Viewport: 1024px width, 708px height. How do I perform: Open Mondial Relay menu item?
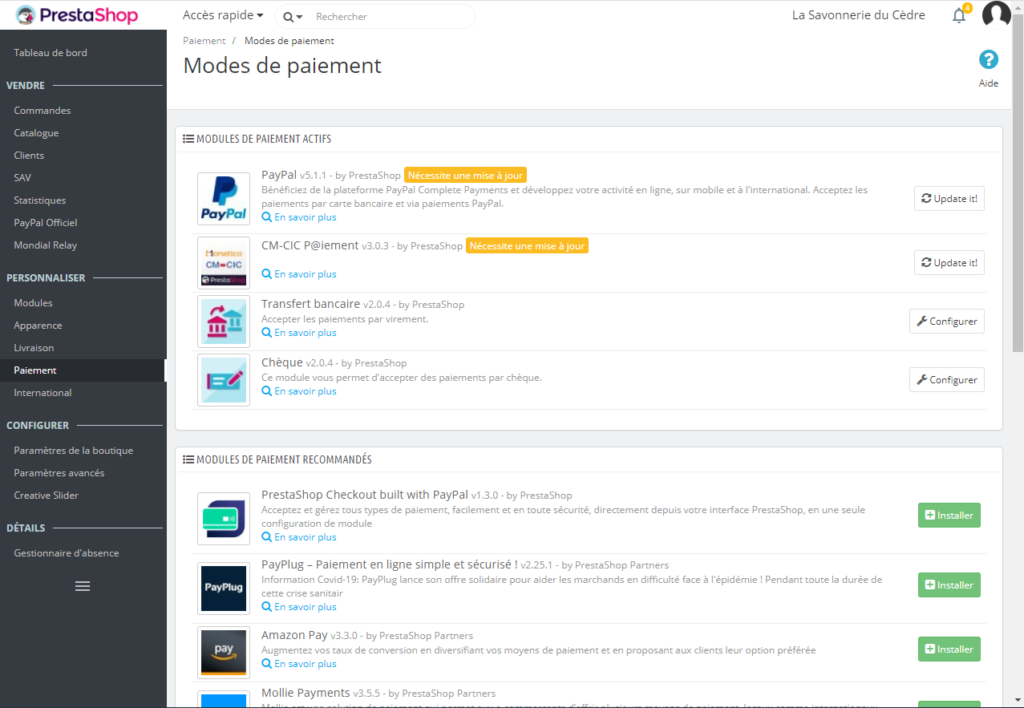click(x=46, y=245)
